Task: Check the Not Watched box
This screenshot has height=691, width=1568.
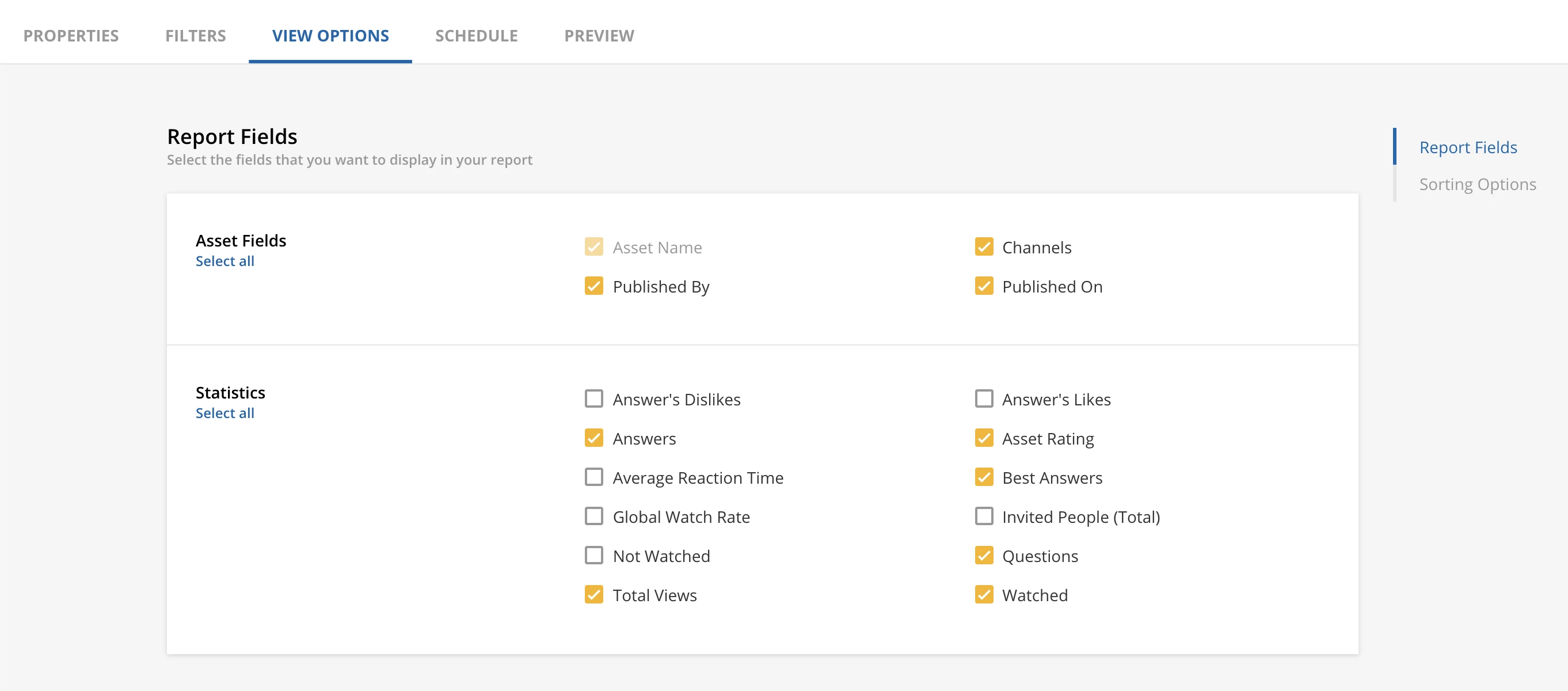Action: pos(593,555)
